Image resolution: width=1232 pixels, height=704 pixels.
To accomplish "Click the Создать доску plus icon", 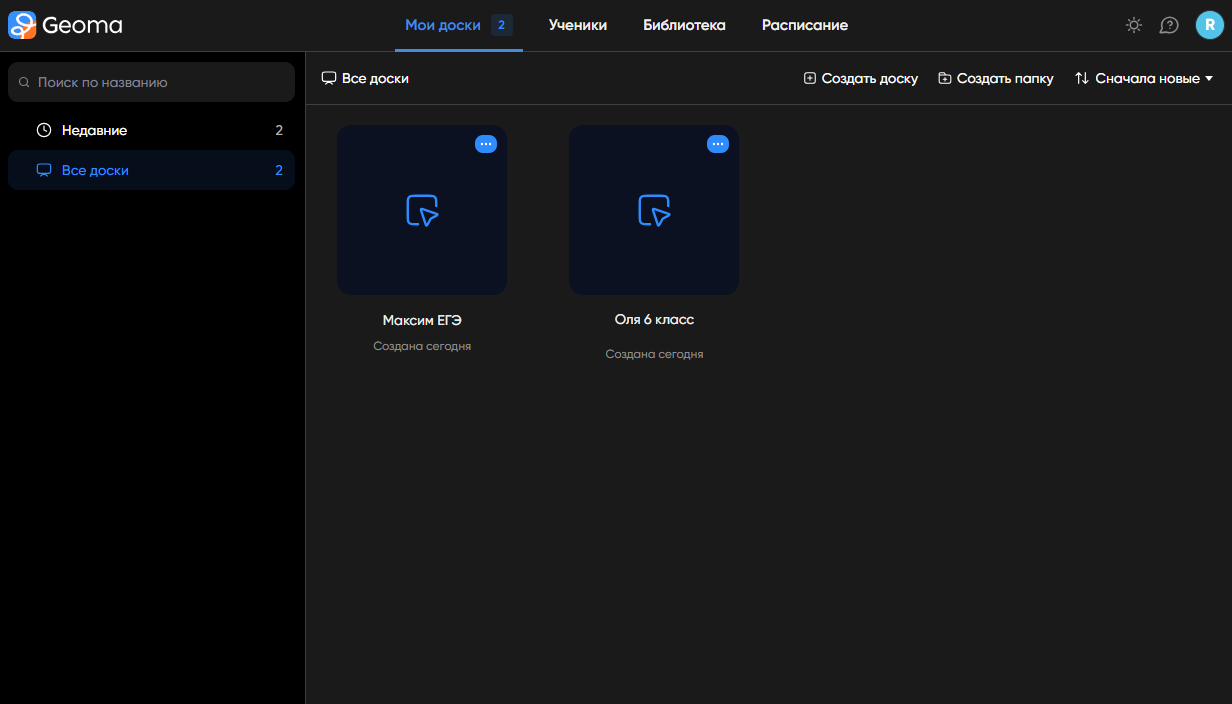I will click(810, 78).
